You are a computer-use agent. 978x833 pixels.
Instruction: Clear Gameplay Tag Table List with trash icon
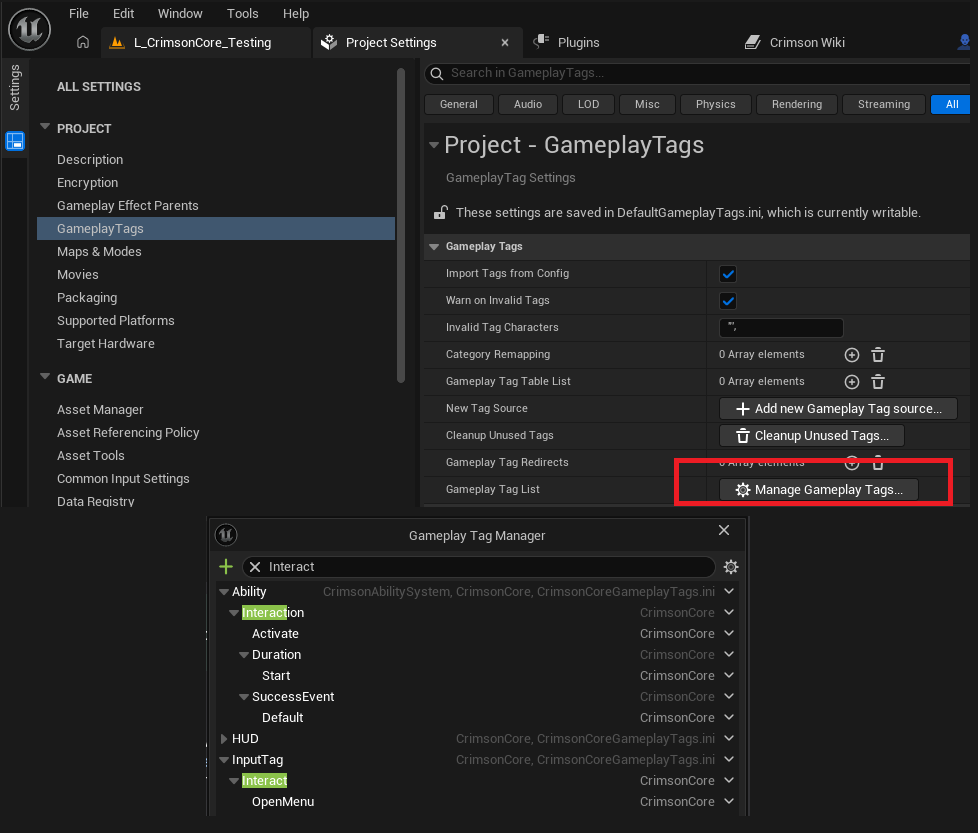[878, 382]
